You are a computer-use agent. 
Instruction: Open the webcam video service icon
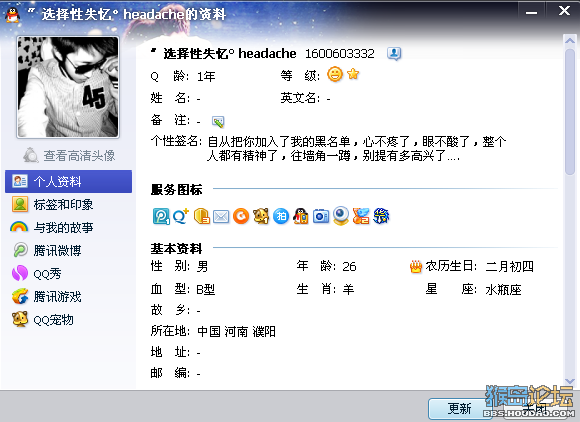(341, 216)
